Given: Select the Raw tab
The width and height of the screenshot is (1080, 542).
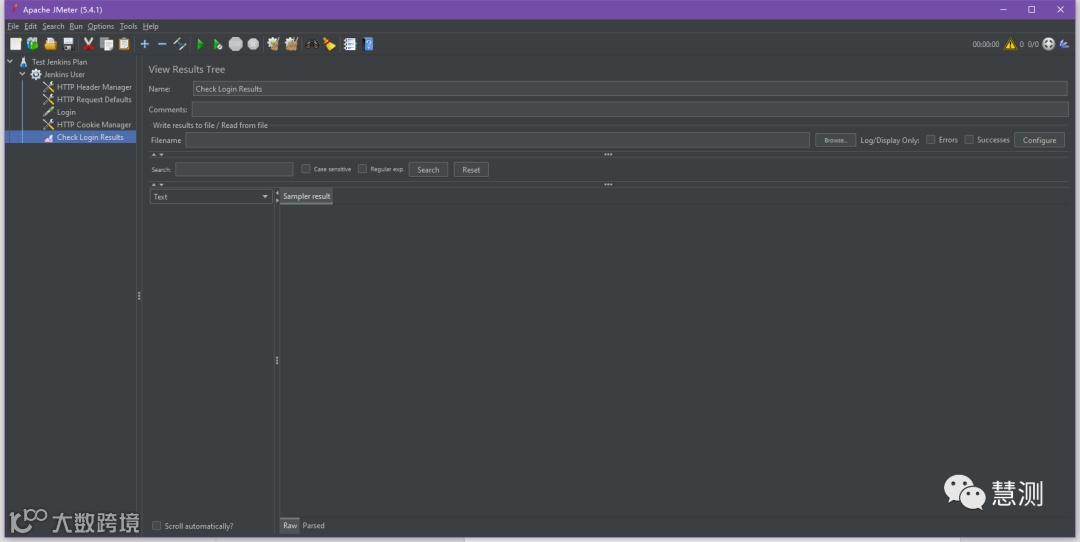Looking at the screenshot, I should 290,525.
